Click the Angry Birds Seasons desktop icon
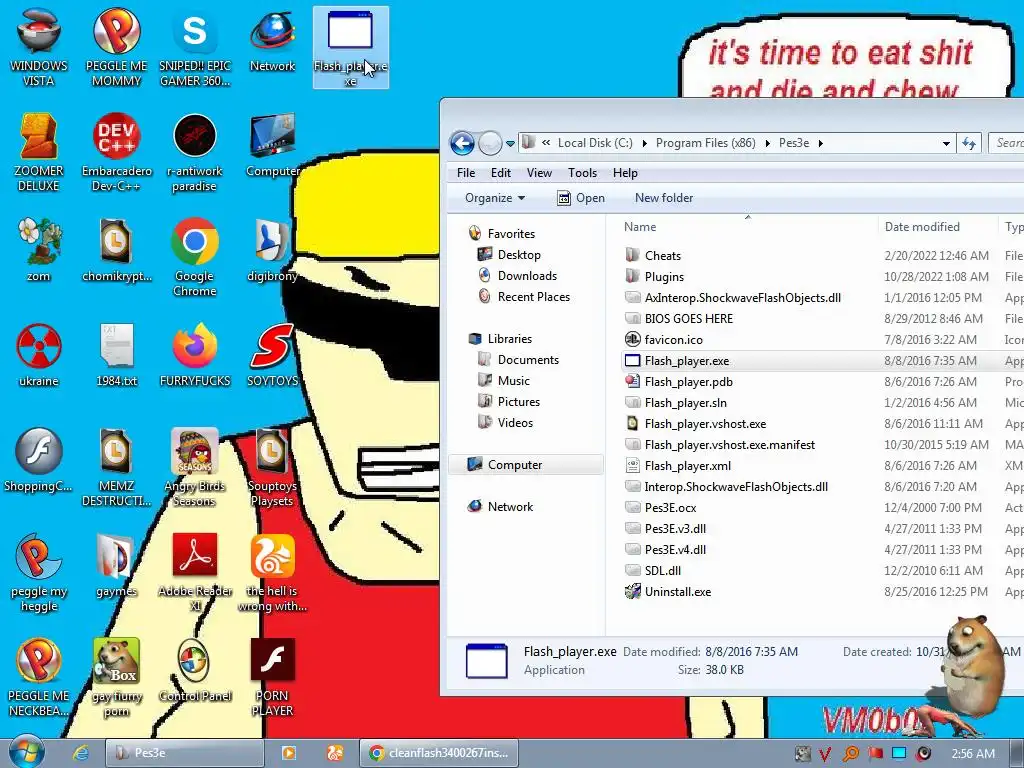Viewport: 1024px width, 768px height. click(195, 467)
